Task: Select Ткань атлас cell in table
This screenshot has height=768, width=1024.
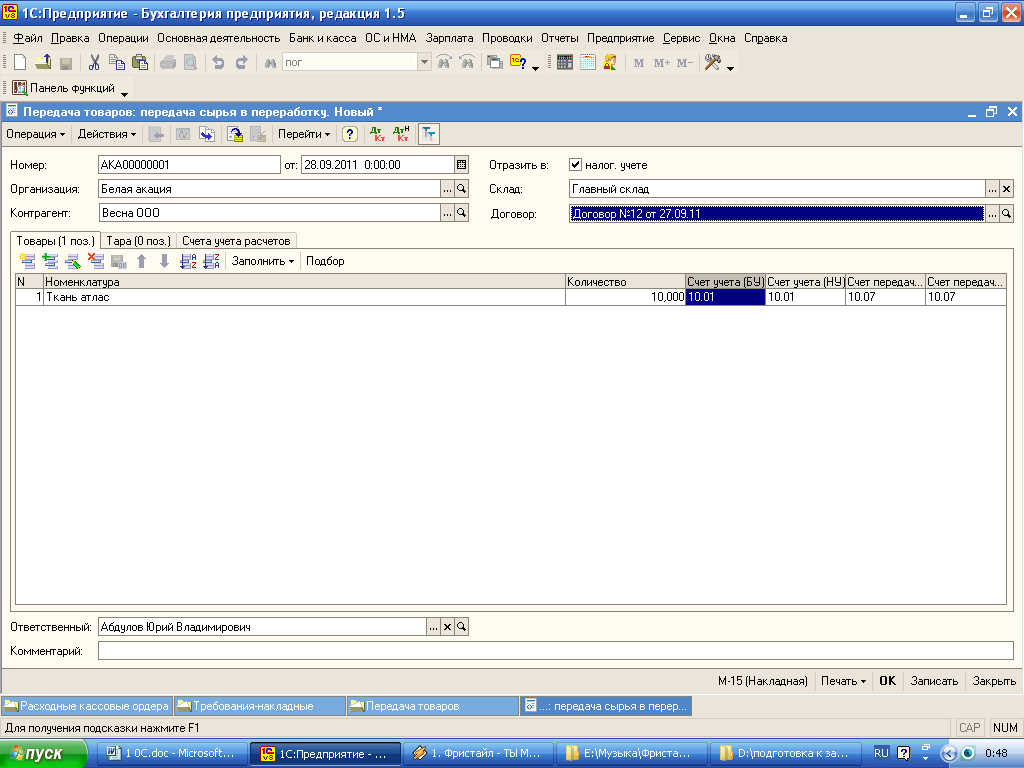Action: tap(304, 297)
